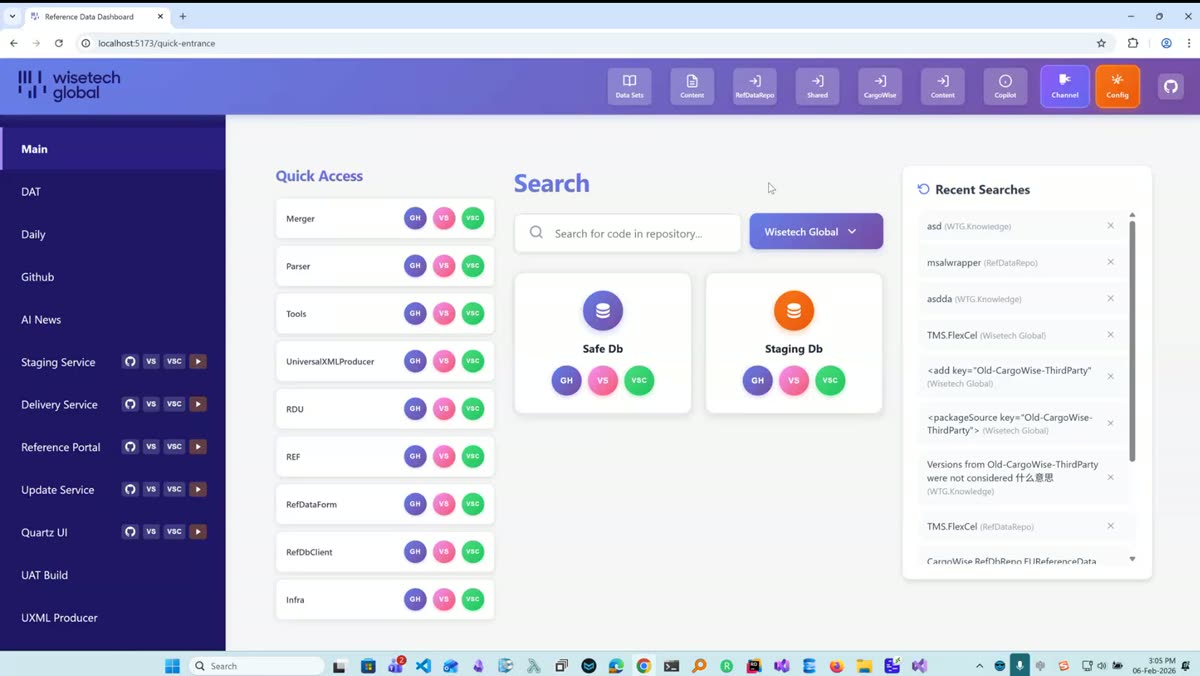Click VSC icon in Infra row
This screenshot has width=1200, height=676.
pyautogui.click(x=473, y=599)
